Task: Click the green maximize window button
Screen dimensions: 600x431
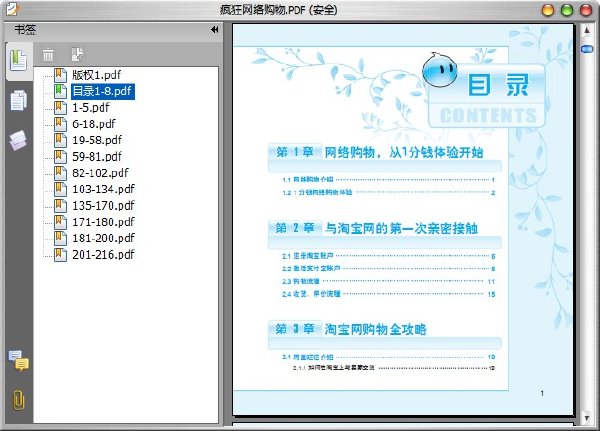Action: (x=567, y=10)
